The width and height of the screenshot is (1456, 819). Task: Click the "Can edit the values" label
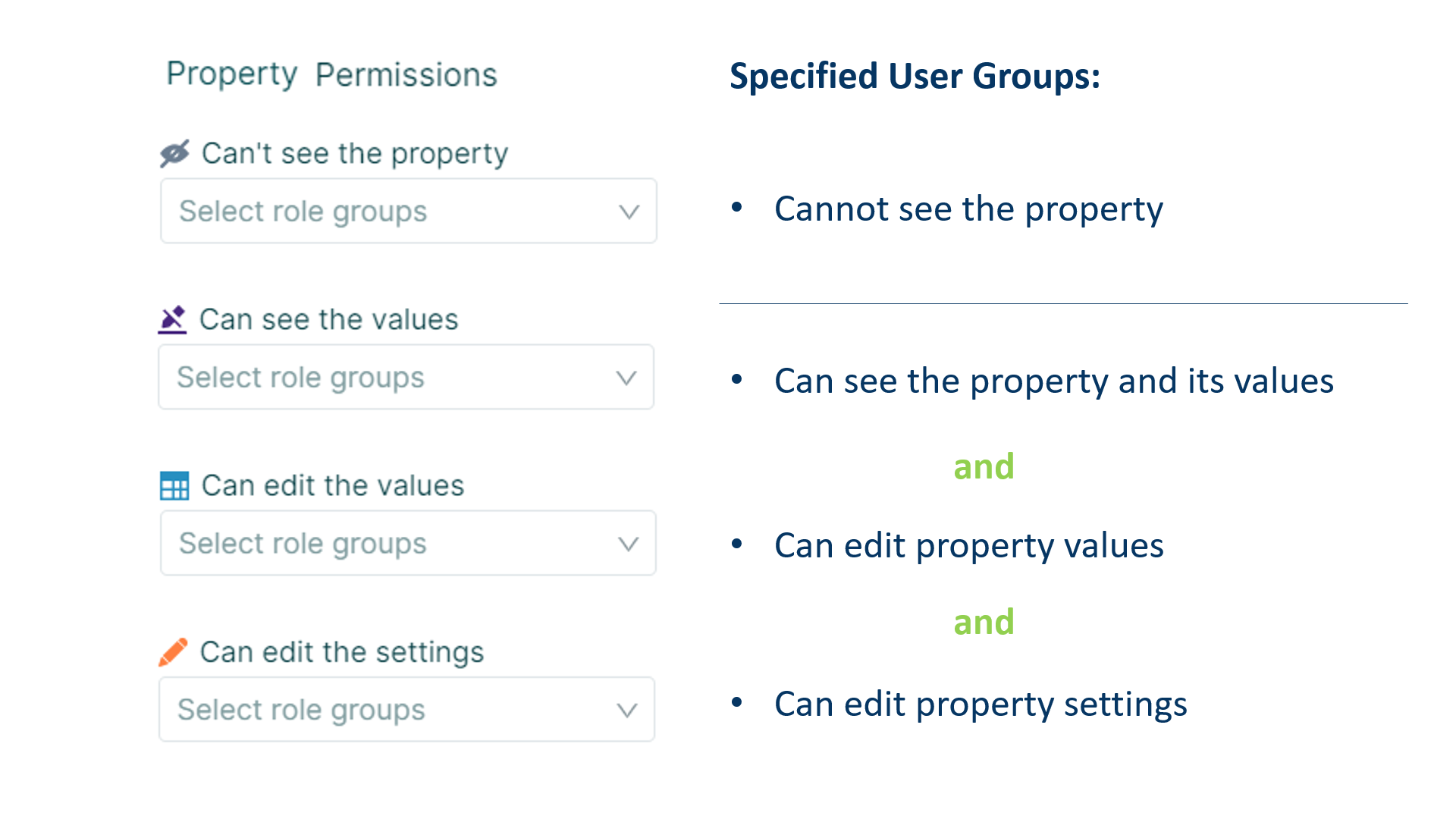coord(332,486)
